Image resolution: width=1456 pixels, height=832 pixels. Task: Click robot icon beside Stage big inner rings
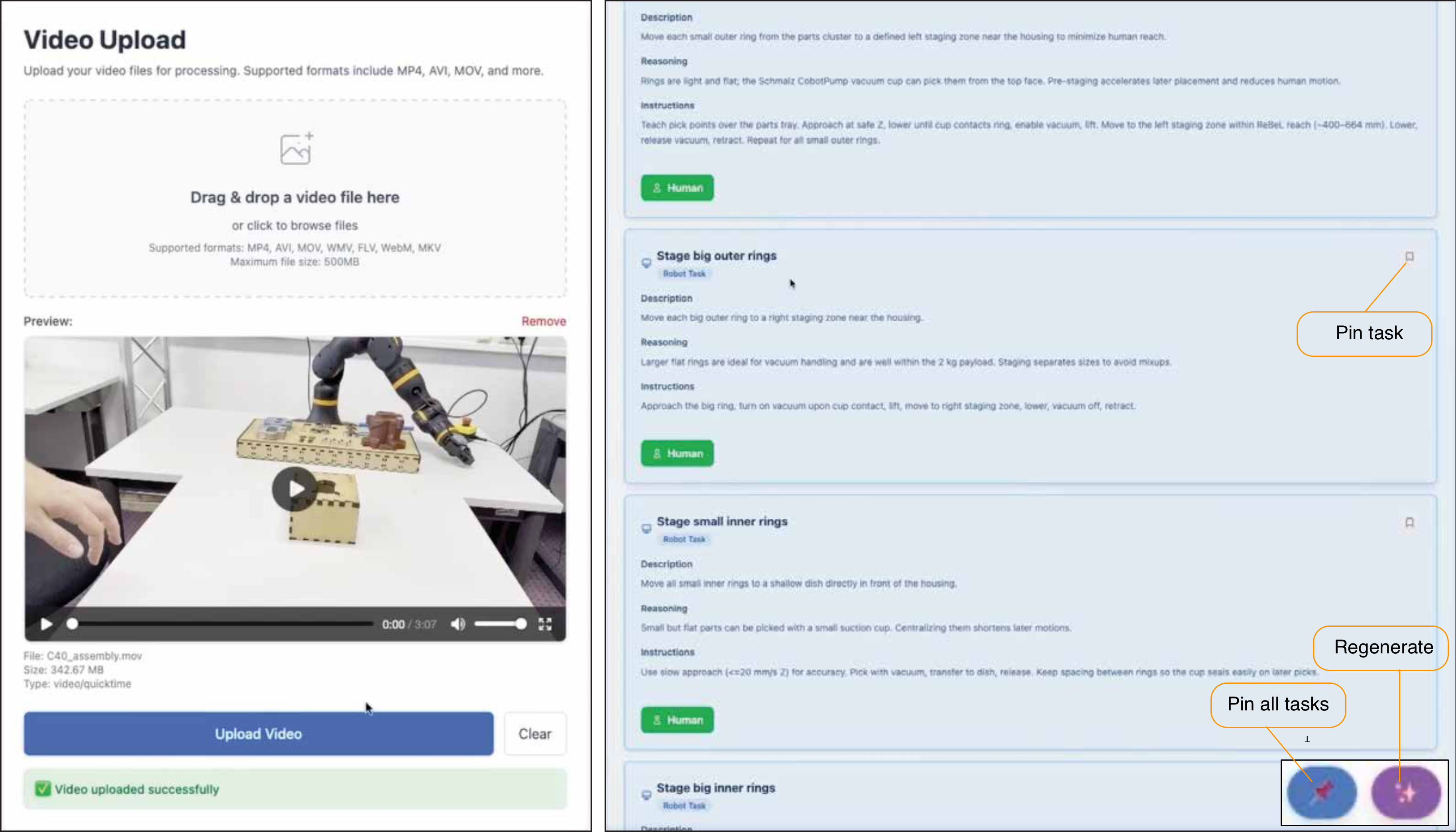tap(646, 795)
